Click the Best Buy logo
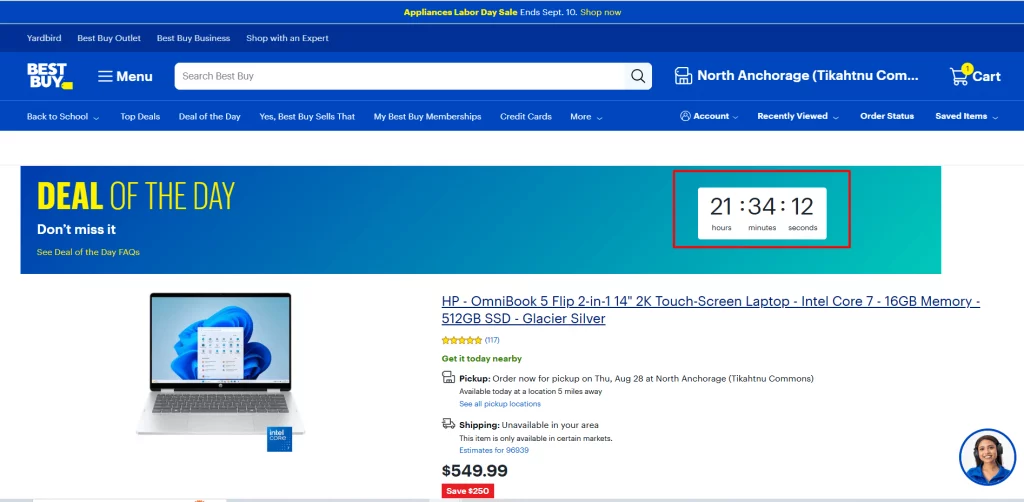Image resolution: width=1024 pixels, height=502 pixels. tap(50, 76)
